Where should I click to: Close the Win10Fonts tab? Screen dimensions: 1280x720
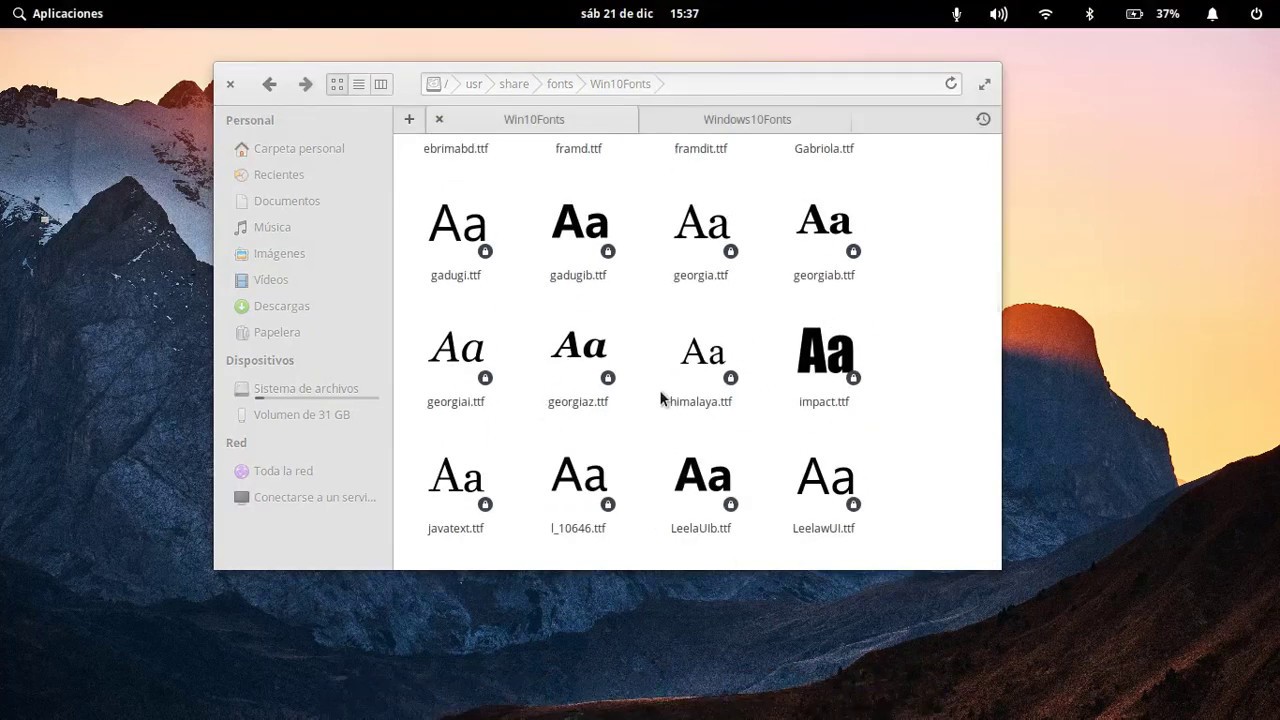439,119
